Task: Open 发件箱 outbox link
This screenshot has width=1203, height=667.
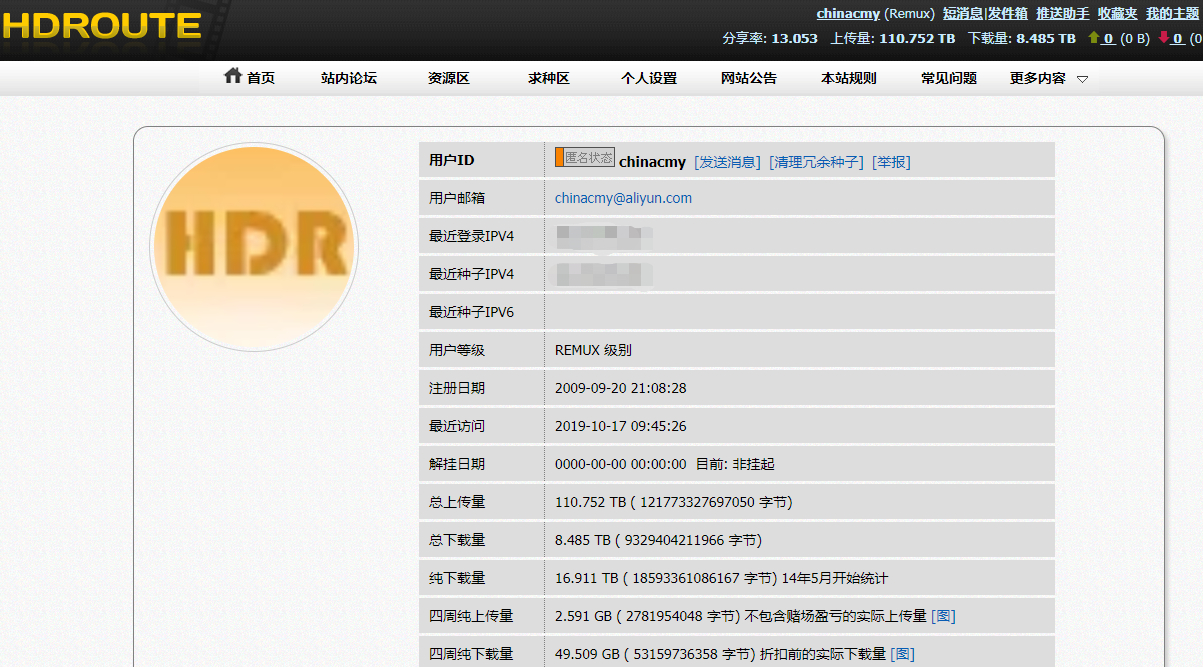Action: (1008, 14)
